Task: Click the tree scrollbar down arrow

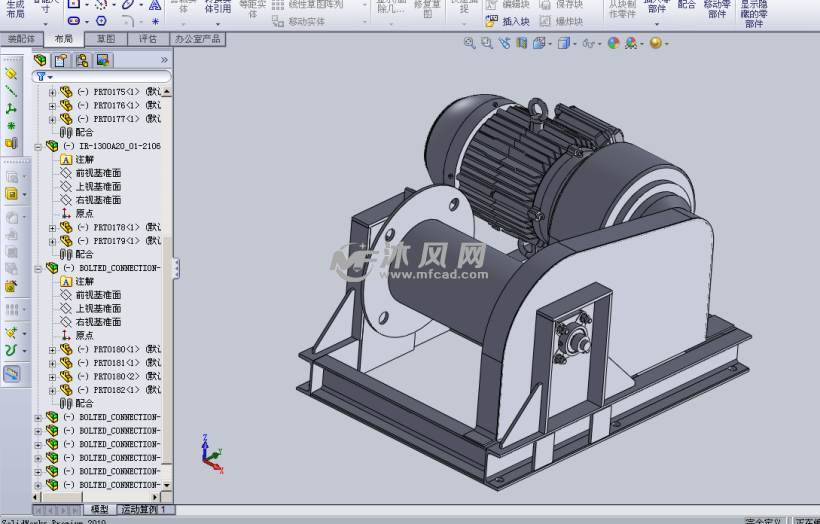Action: (x=167, y=485)
